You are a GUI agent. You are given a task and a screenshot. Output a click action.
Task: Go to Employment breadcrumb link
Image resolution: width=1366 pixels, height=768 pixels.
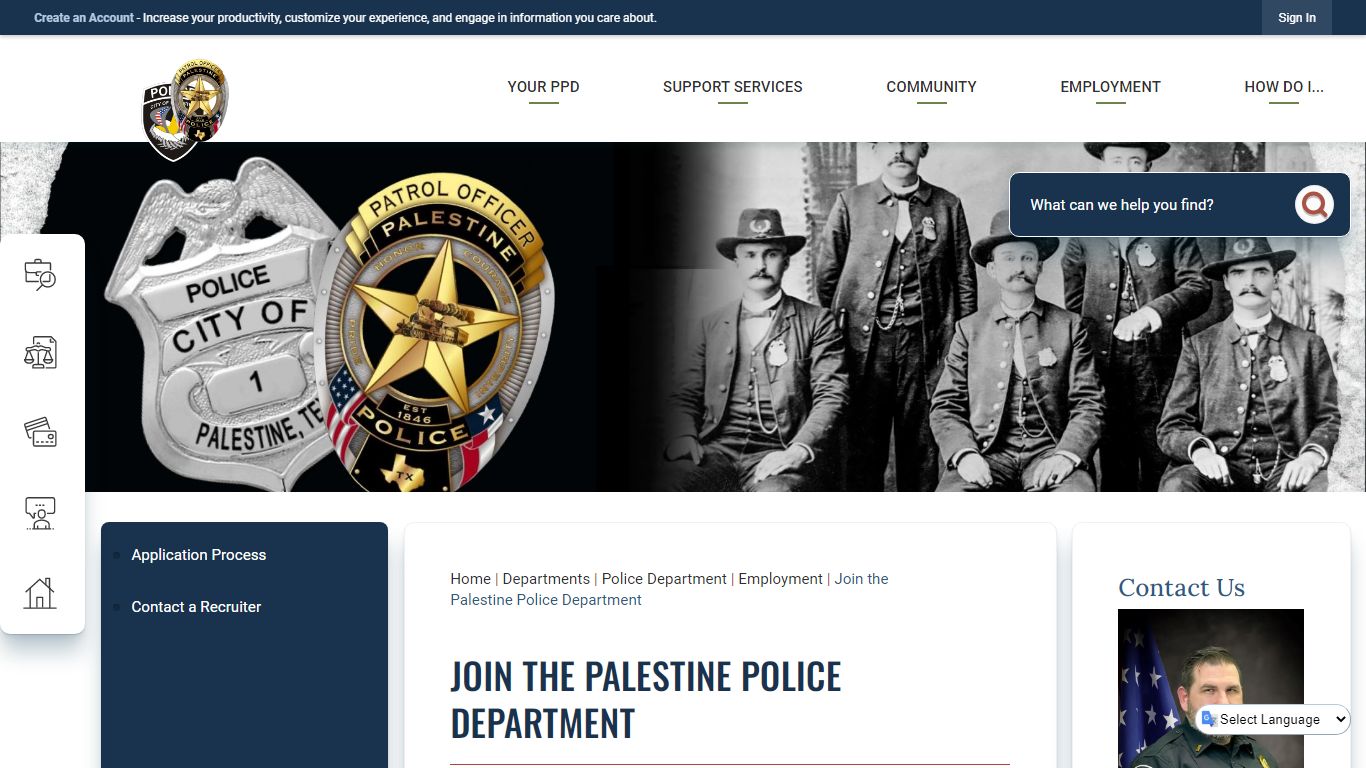[780, 579]
